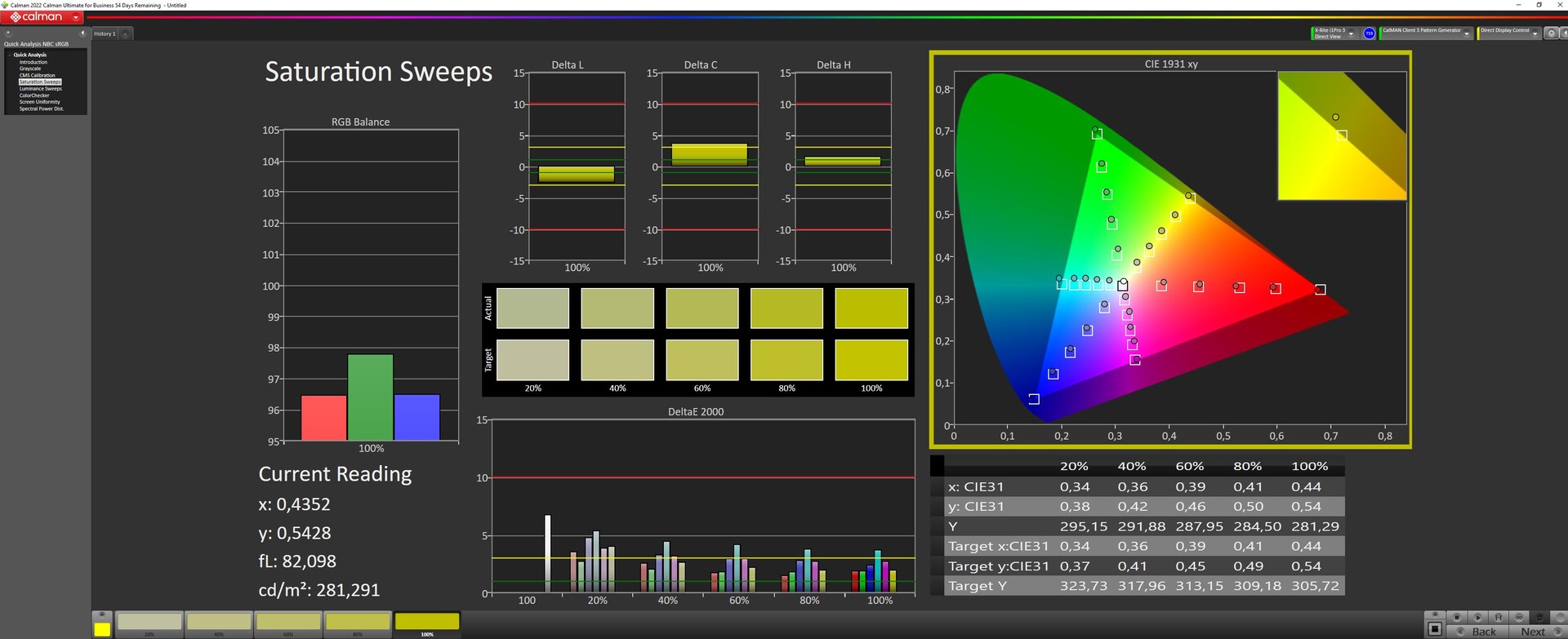1568x639 pixels.
Task: Click the H hold icon in bottom toolbar
Action: click(x=1498, y=617)
